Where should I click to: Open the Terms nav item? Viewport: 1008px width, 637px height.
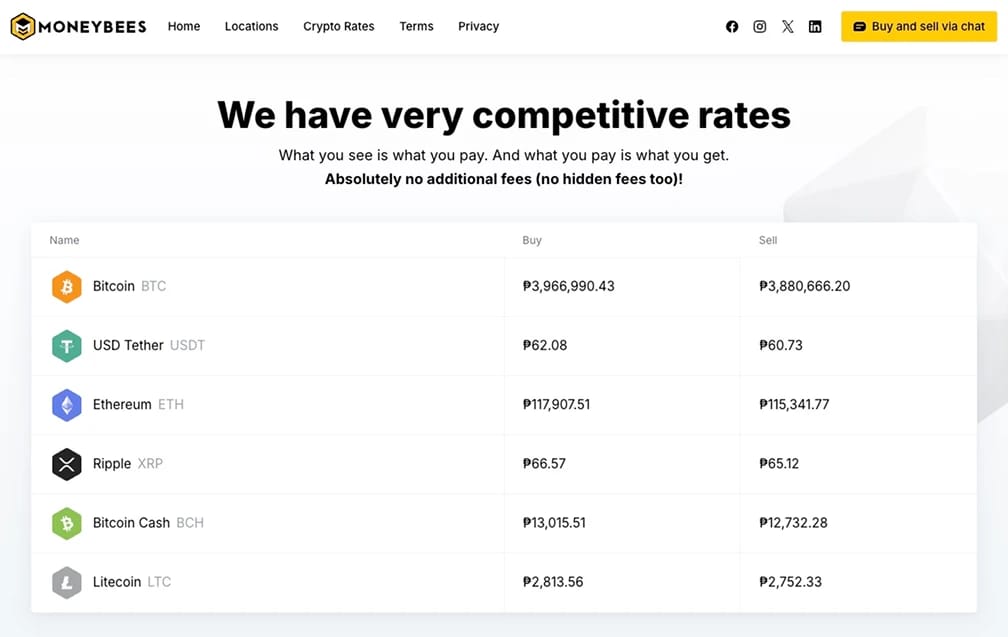point(417,26)
